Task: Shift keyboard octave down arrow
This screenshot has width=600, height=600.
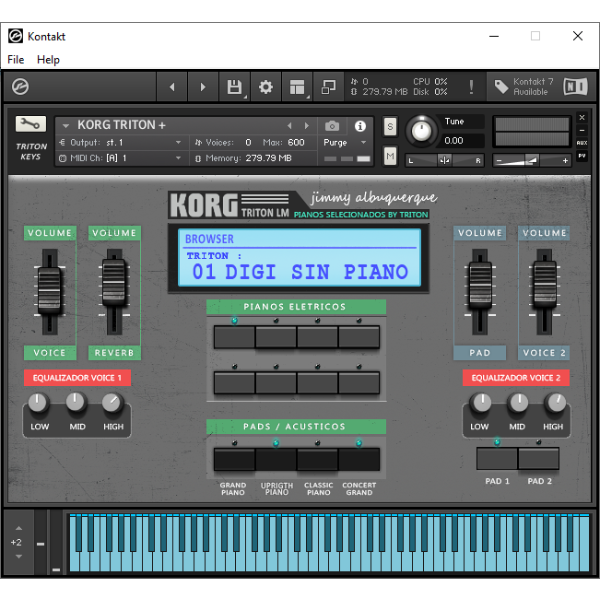Action: pyautogui.click(x=19, y=556)
